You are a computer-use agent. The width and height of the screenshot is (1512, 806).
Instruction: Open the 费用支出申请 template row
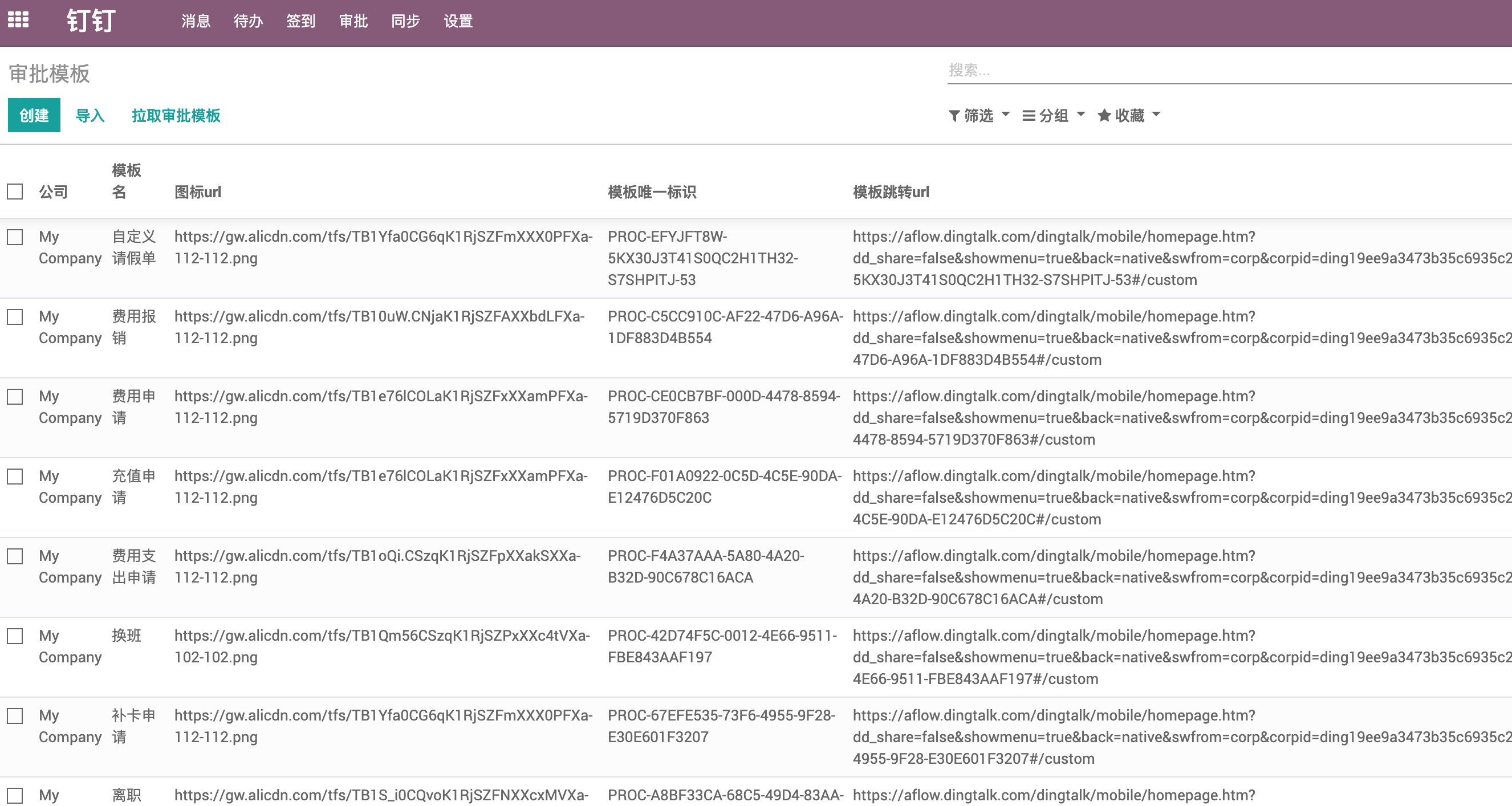tap(756, 577)
